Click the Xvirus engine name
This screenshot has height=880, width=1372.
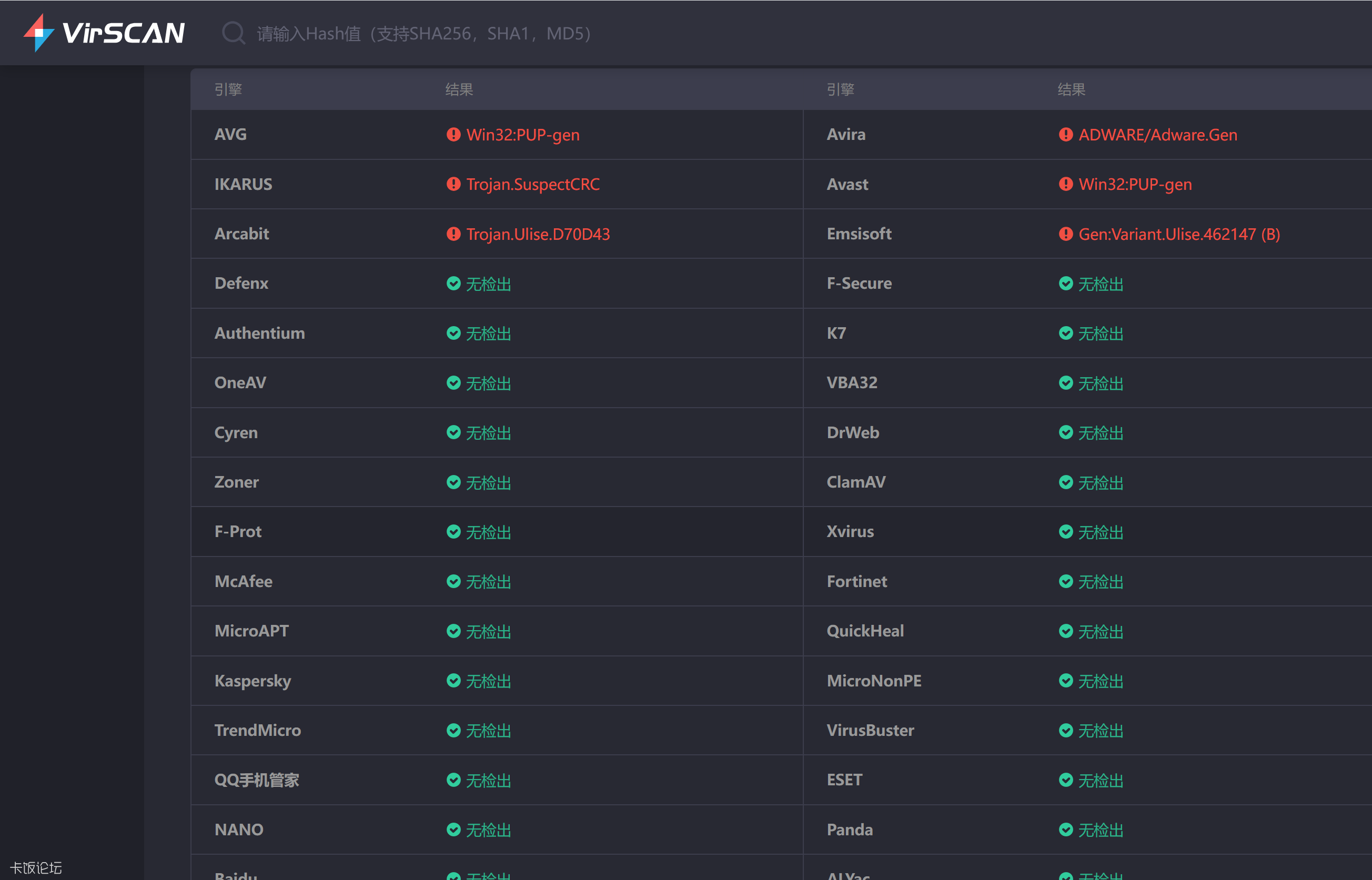850,531
